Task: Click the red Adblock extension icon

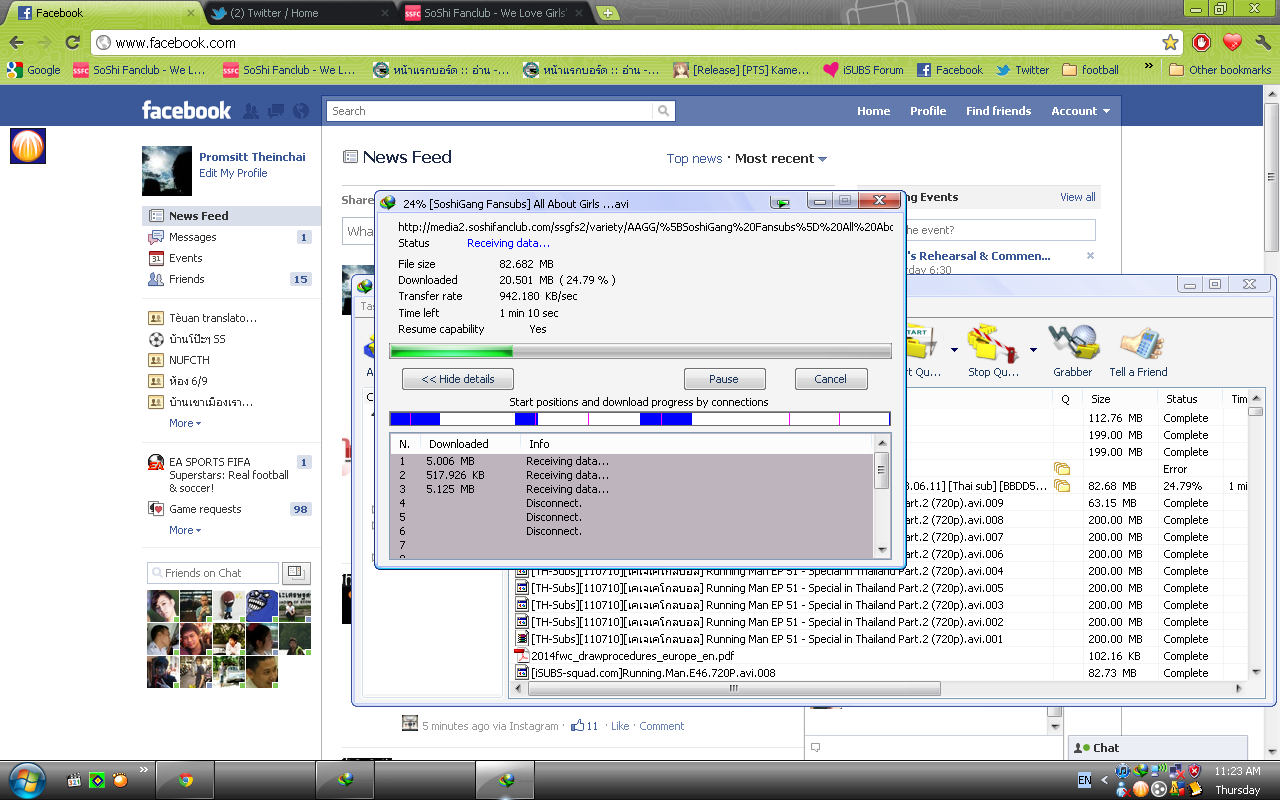Action: (1201, 42)
